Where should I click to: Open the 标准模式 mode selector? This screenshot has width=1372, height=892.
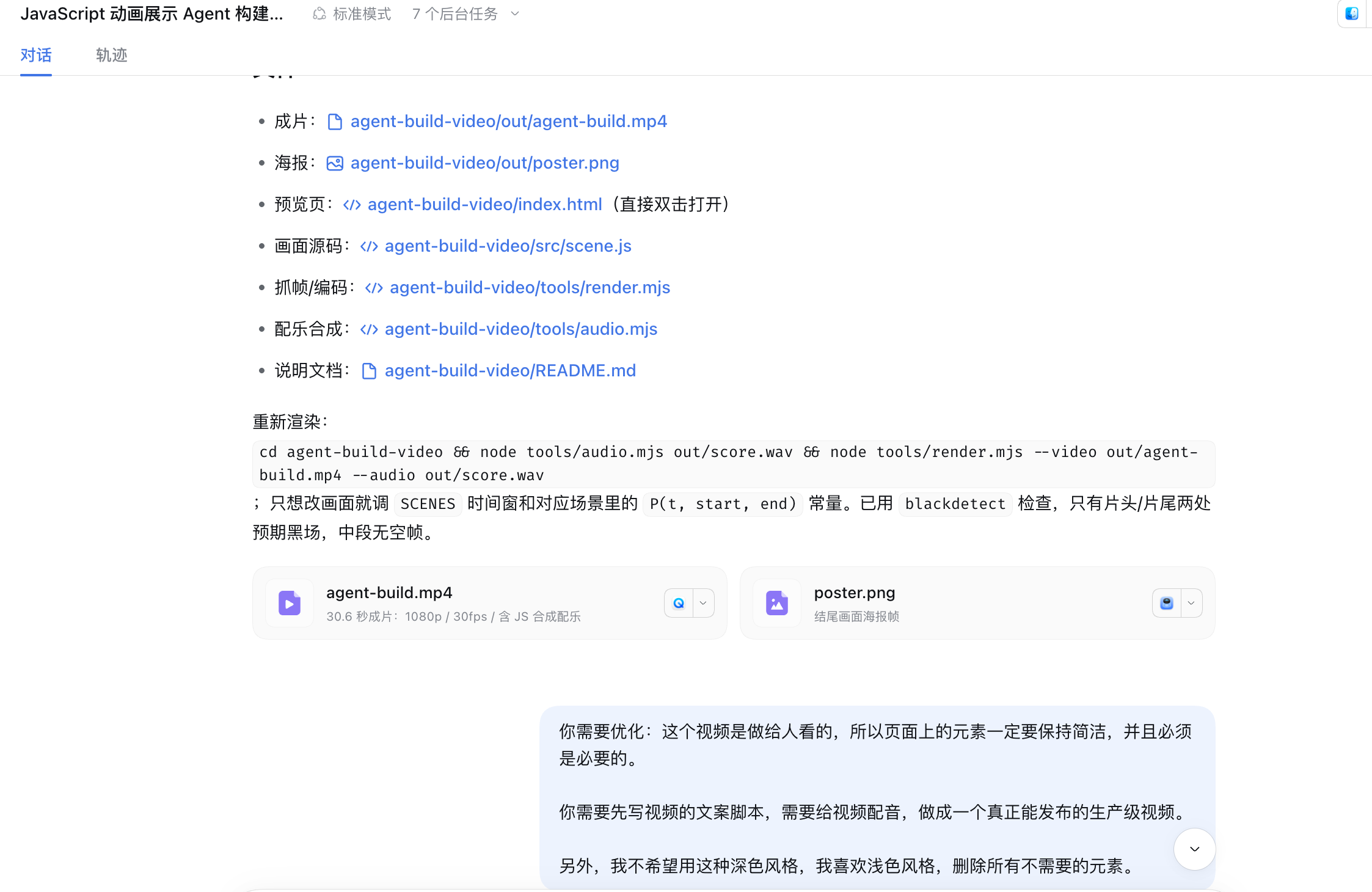(352, 13)
